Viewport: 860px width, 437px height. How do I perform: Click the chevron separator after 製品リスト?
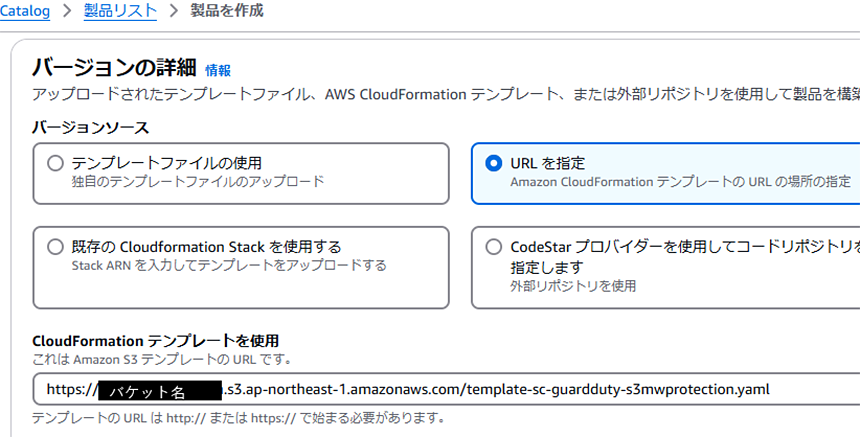tap(174, 11)
